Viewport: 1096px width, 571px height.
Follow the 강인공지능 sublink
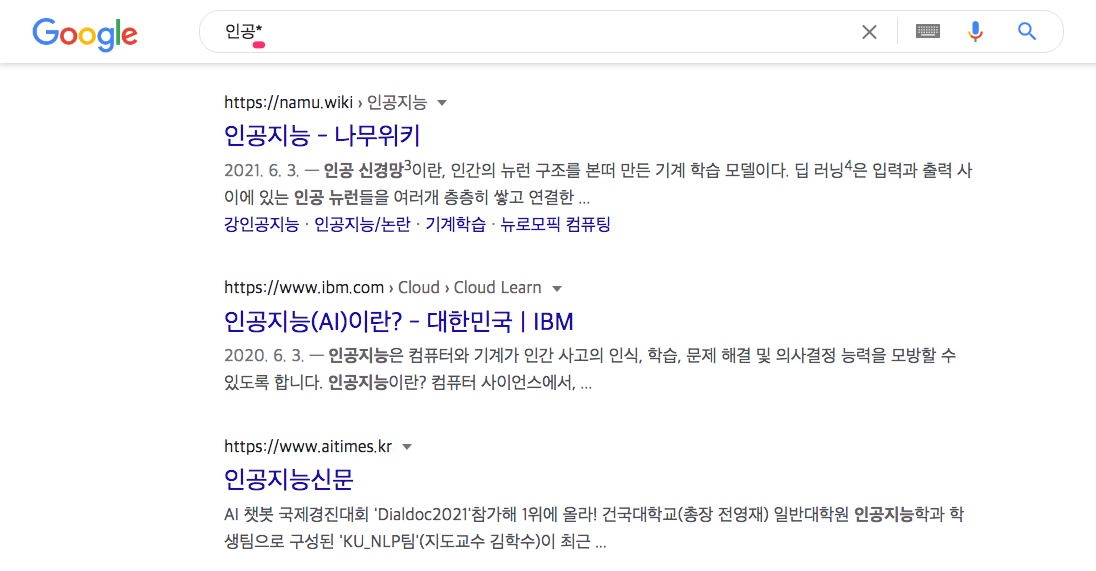261,224
